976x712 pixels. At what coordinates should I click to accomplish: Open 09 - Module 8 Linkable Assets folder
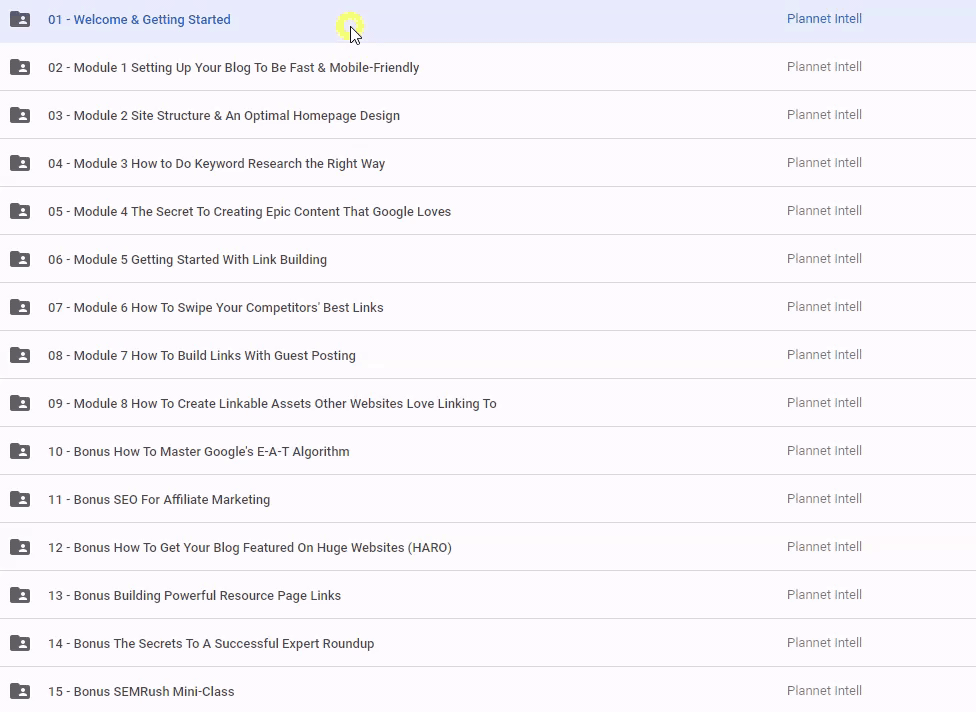(x=272, y=404)
